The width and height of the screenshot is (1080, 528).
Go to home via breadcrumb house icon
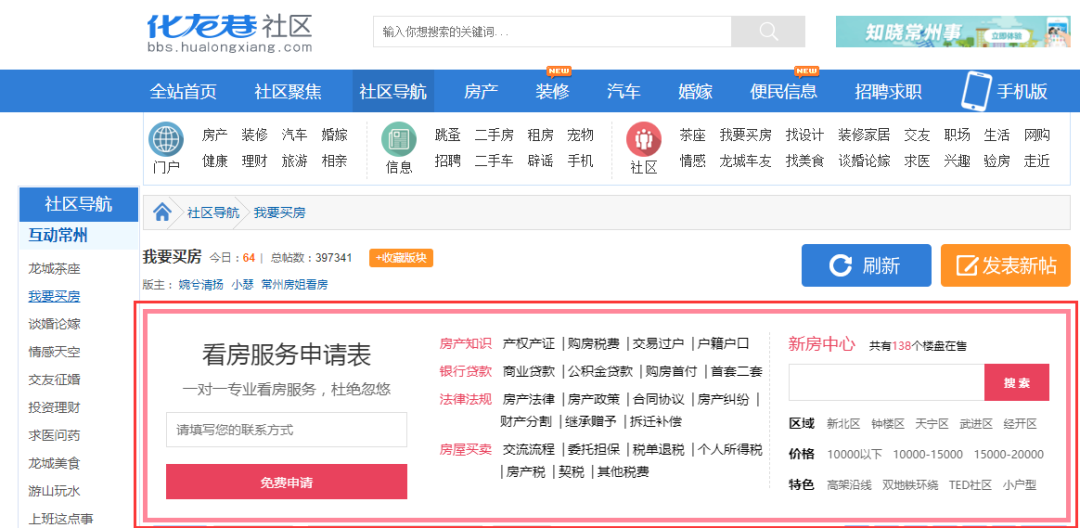pos(162,213)
